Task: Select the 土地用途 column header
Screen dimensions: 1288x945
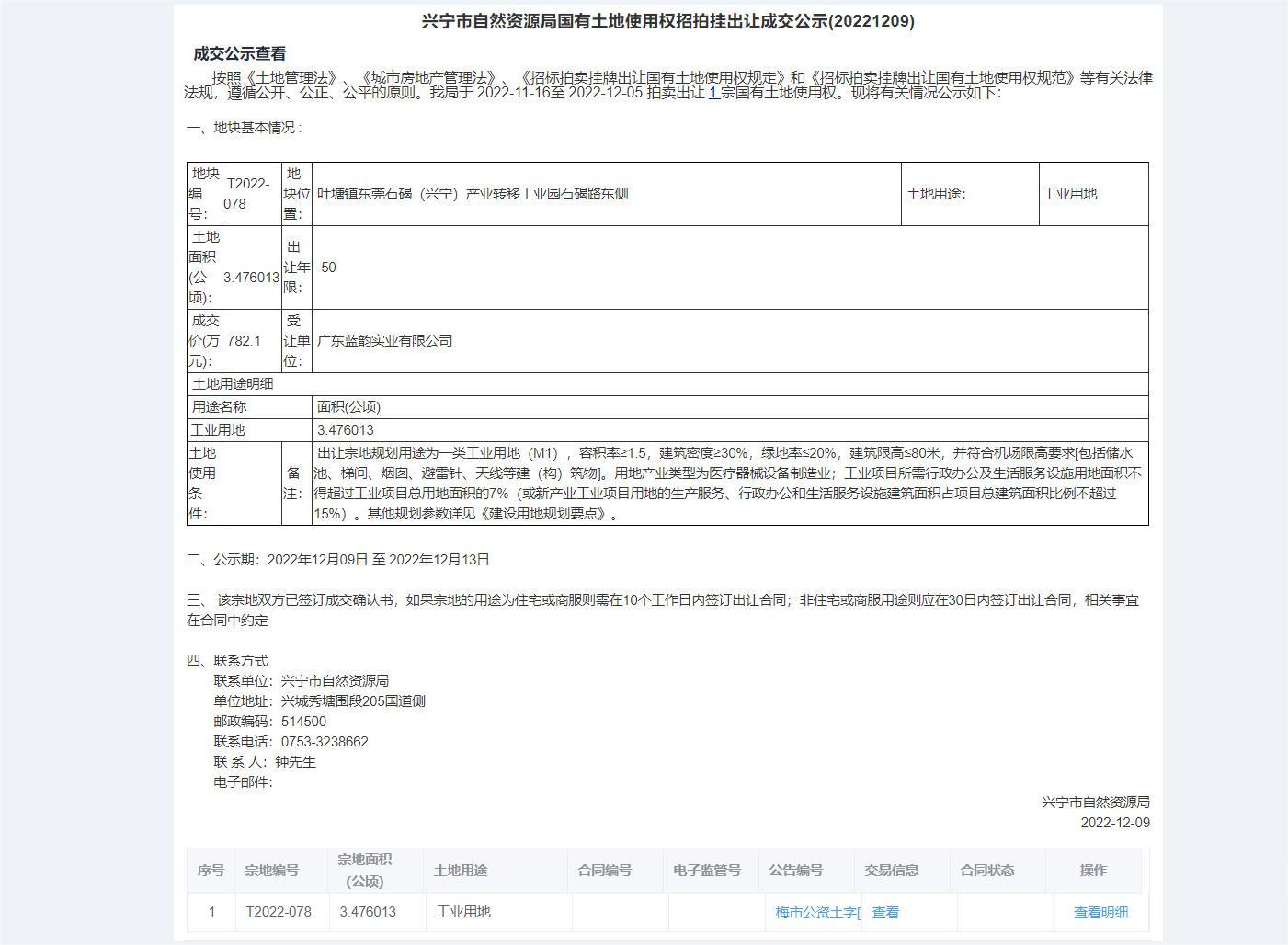Action: 462,870
